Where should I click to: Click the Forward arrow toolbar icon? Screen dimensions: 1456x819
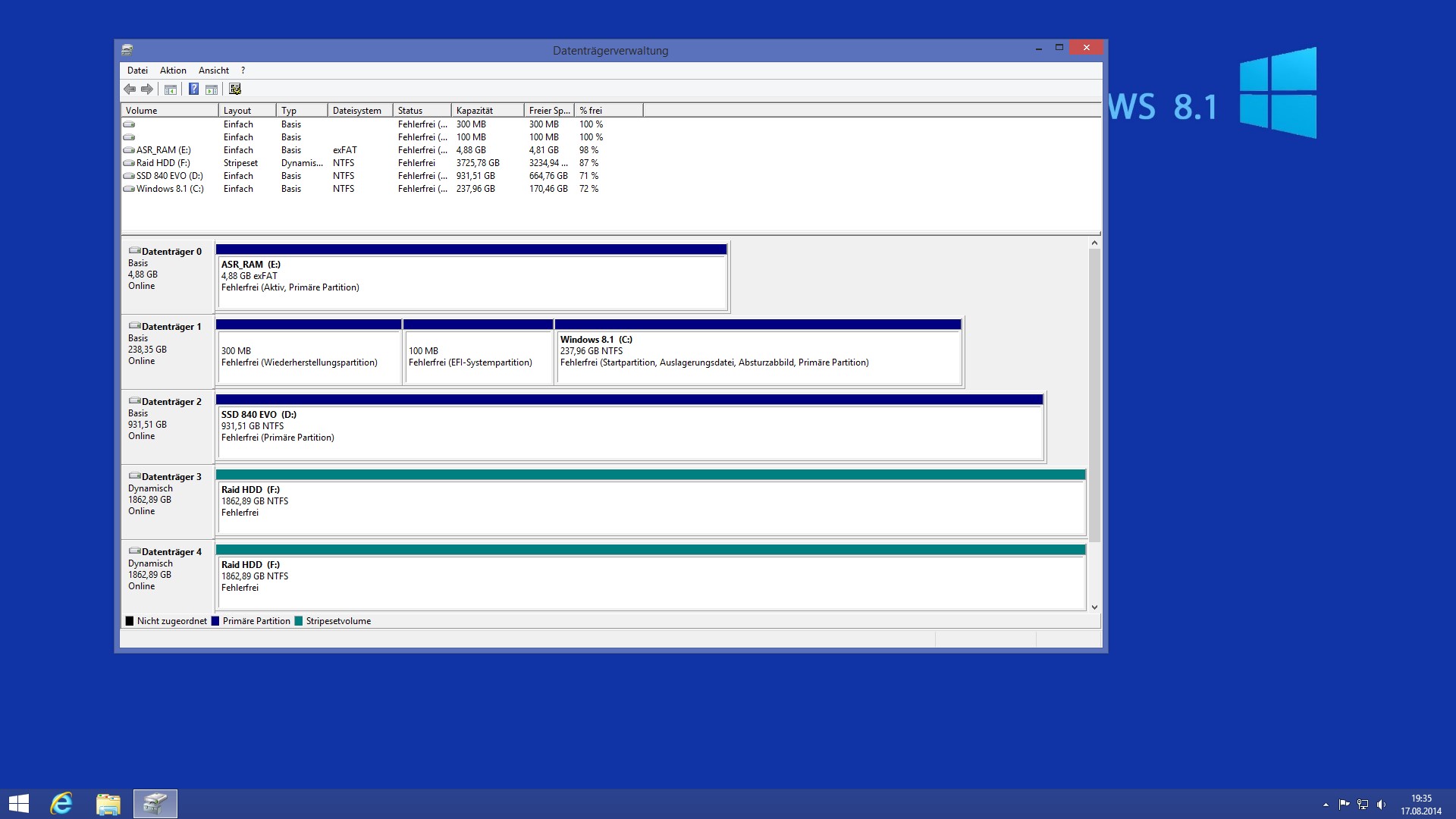(x=147, y=89)
